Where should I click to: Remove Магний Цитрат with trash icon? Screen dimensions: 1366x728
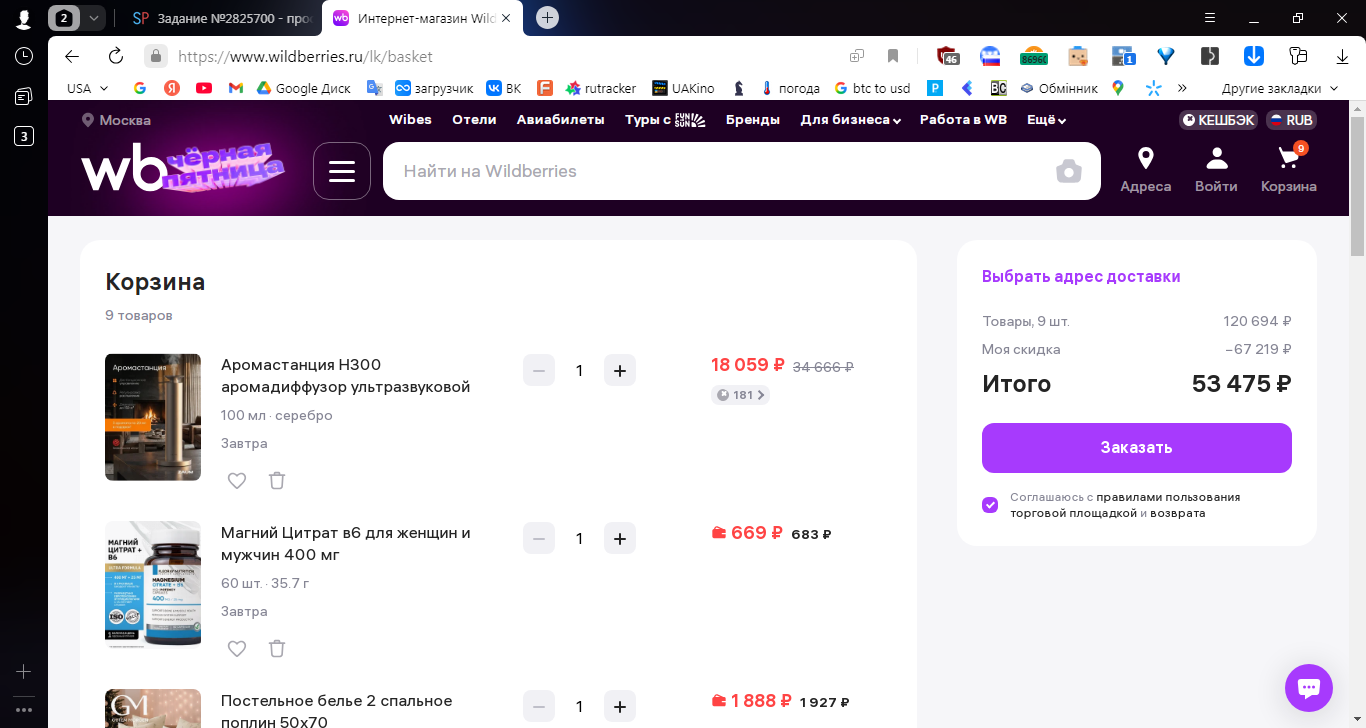point(277,649)
